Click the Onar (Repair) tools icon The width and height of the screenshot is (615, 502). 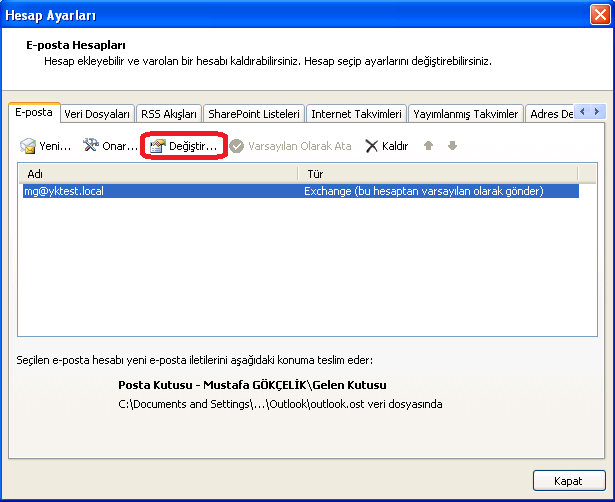pos(91,146)
